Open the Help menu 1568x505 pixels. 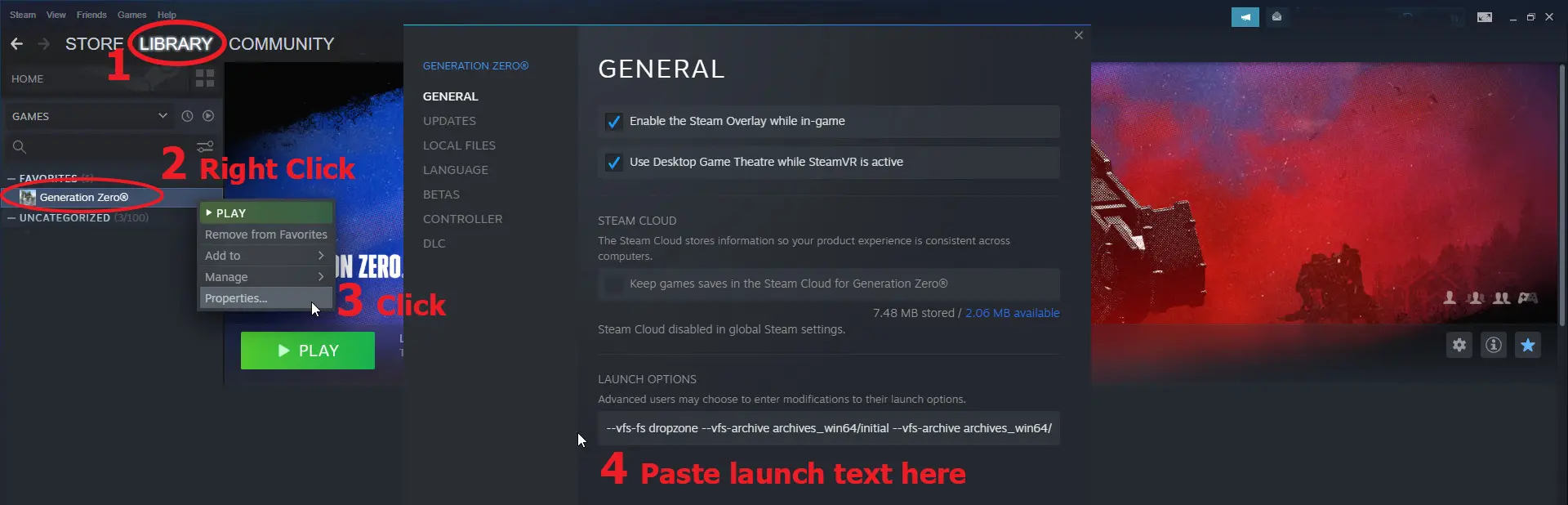point(167,15)
